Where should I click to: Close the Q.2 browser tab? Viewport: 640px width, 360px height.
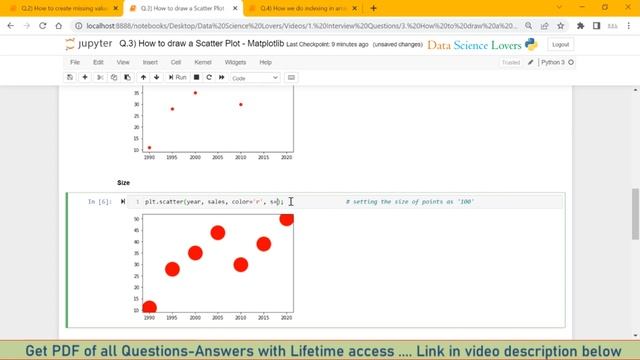tap(116, 8)
